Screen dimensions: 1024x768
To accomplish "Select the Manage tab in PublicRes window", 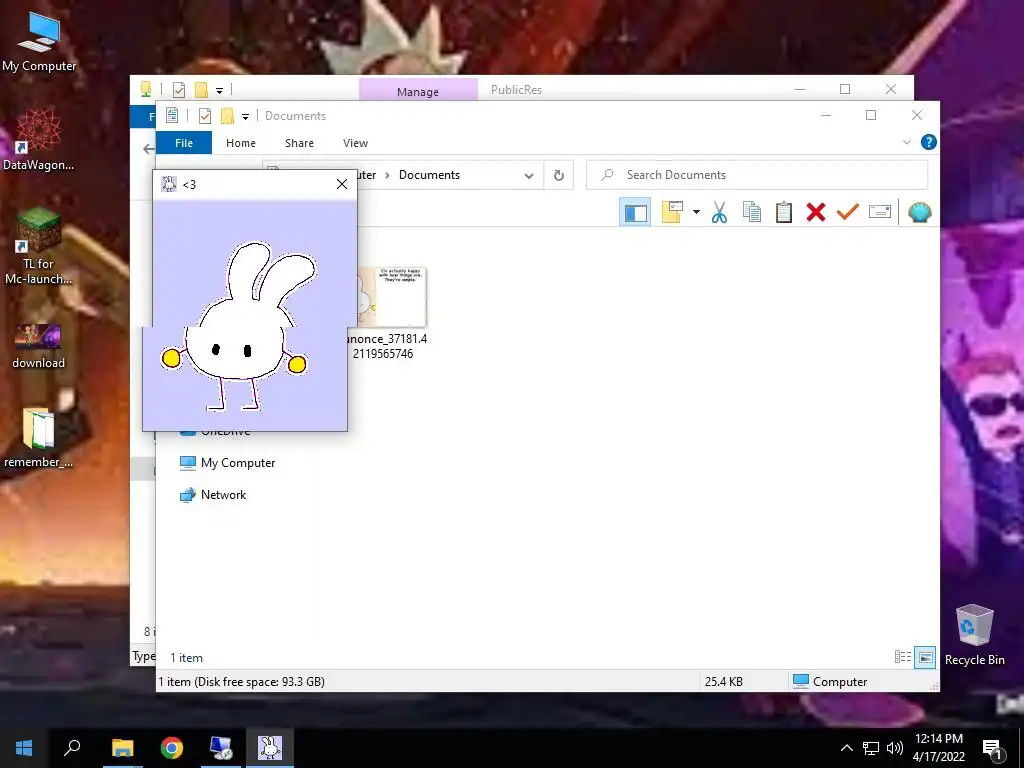I will [418, 91].
